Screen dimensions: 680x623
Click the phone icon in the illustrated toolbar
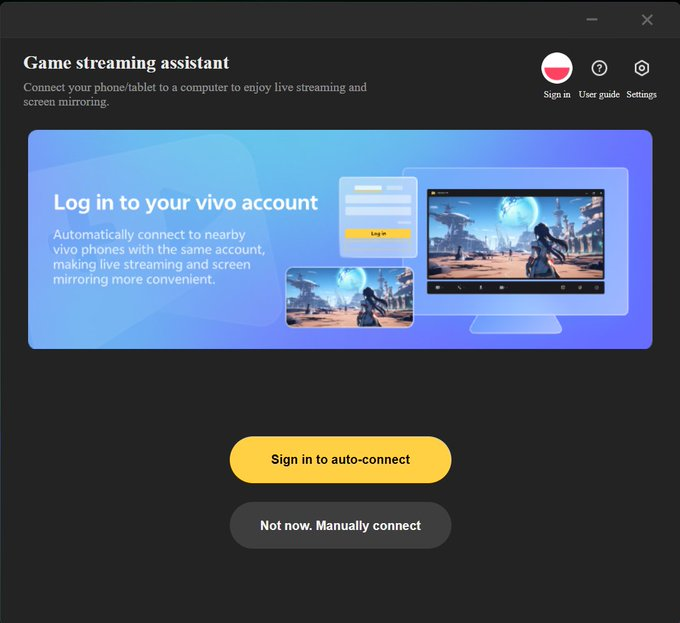point(459,287)
